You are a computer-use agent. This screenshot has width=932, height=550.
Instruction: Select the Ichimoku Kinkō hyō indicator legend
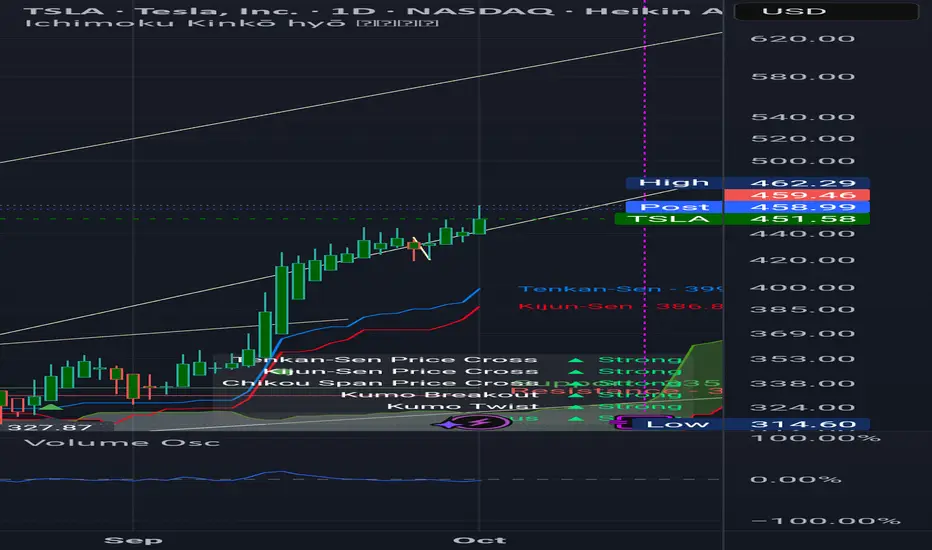[185, 23]
